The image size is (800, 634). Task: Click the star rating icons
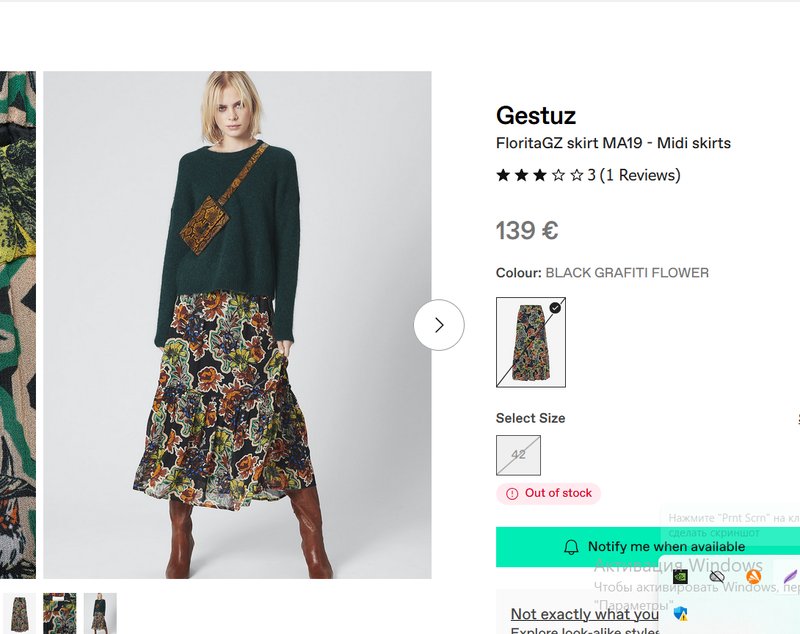[x=540, y=175]
